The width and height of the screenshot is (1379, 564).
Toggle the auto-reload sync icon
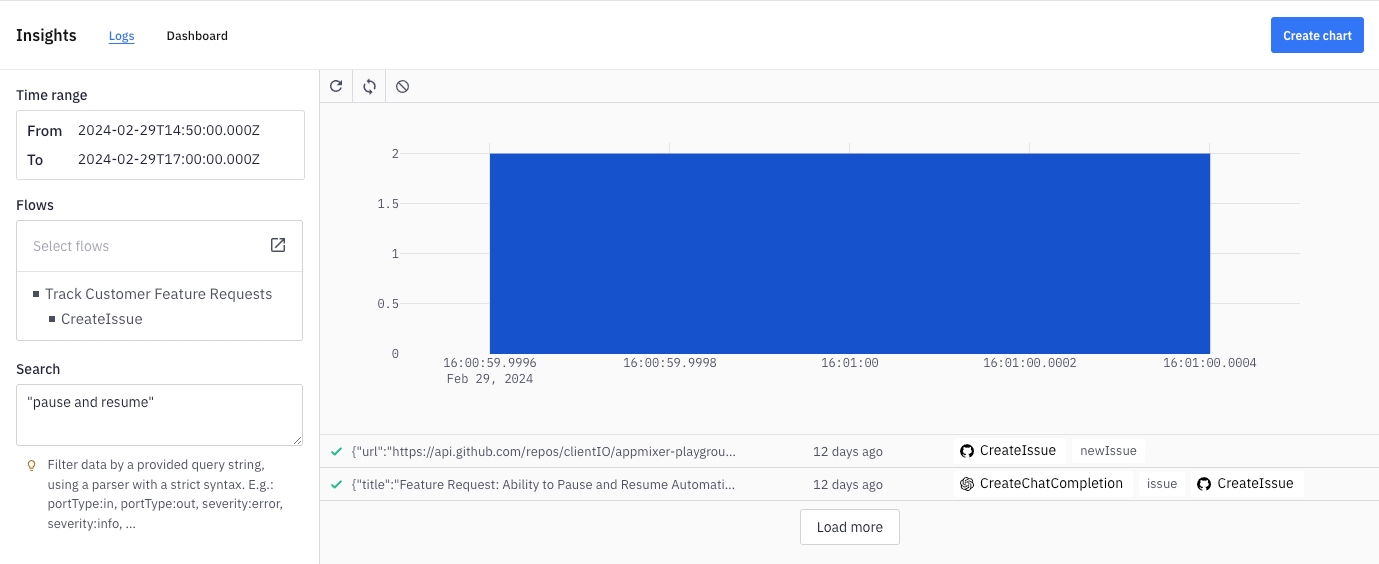(x=369, y=86)
